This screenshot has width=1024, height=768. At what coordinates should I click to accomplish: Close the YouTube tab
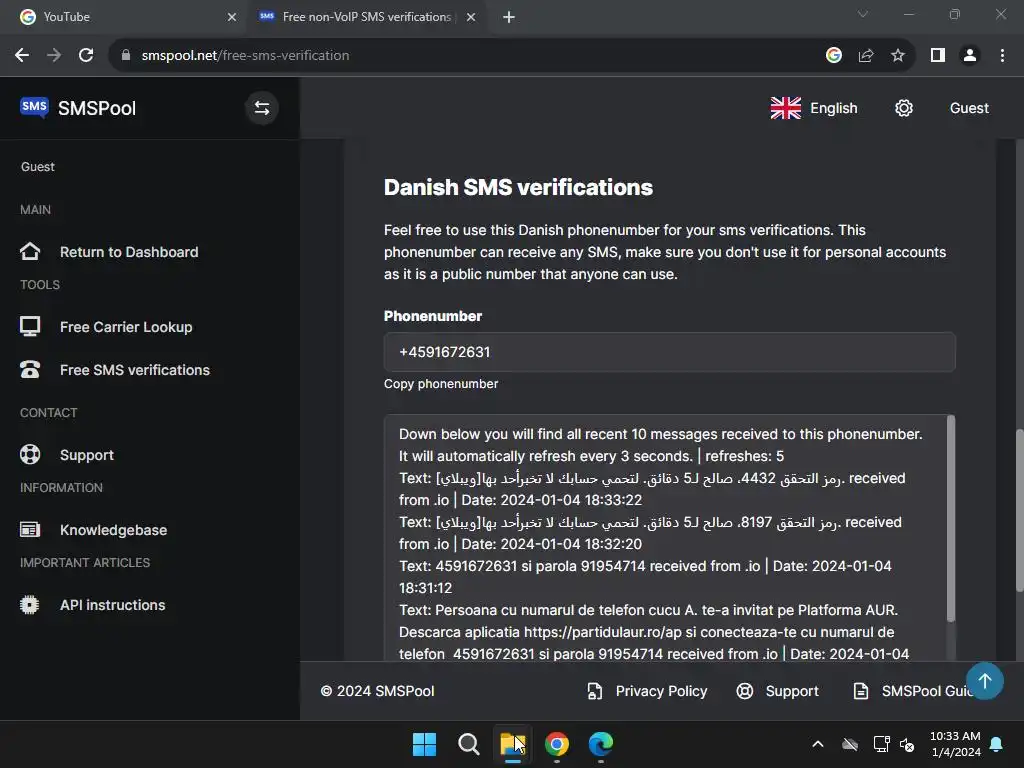click(x=232, y=17)
